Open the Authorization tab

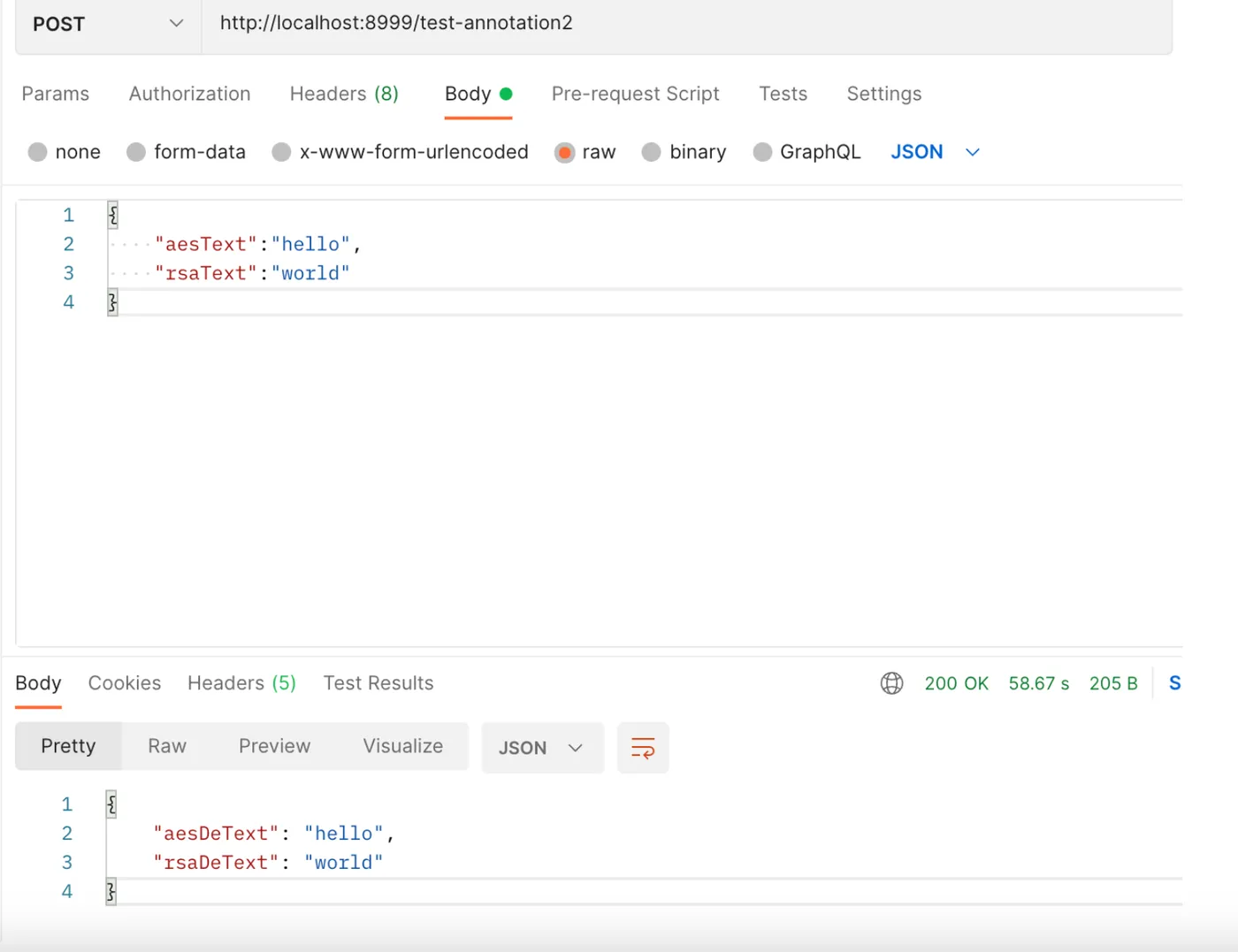coord(190,94)
